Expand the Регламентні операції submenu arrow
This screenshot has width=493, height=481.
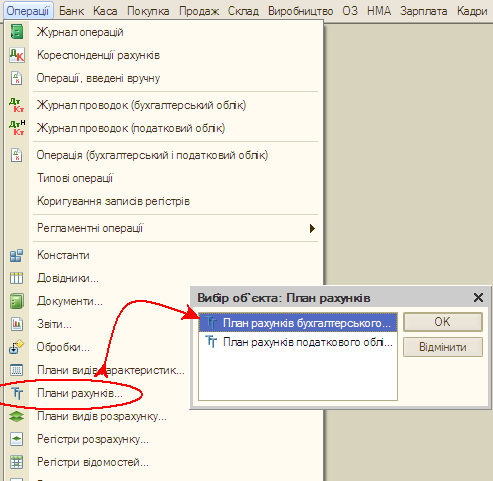pos(312,228)
